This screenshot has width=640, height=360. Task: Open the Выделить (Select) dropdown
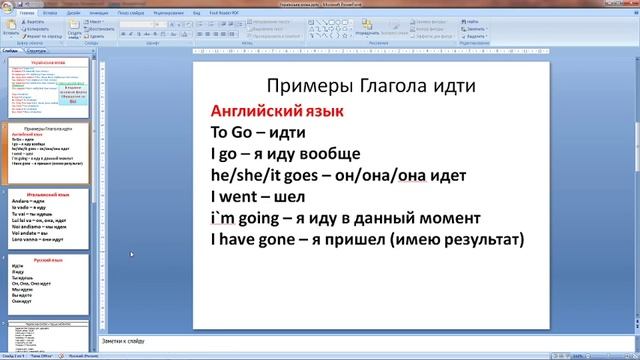point(474,36)
